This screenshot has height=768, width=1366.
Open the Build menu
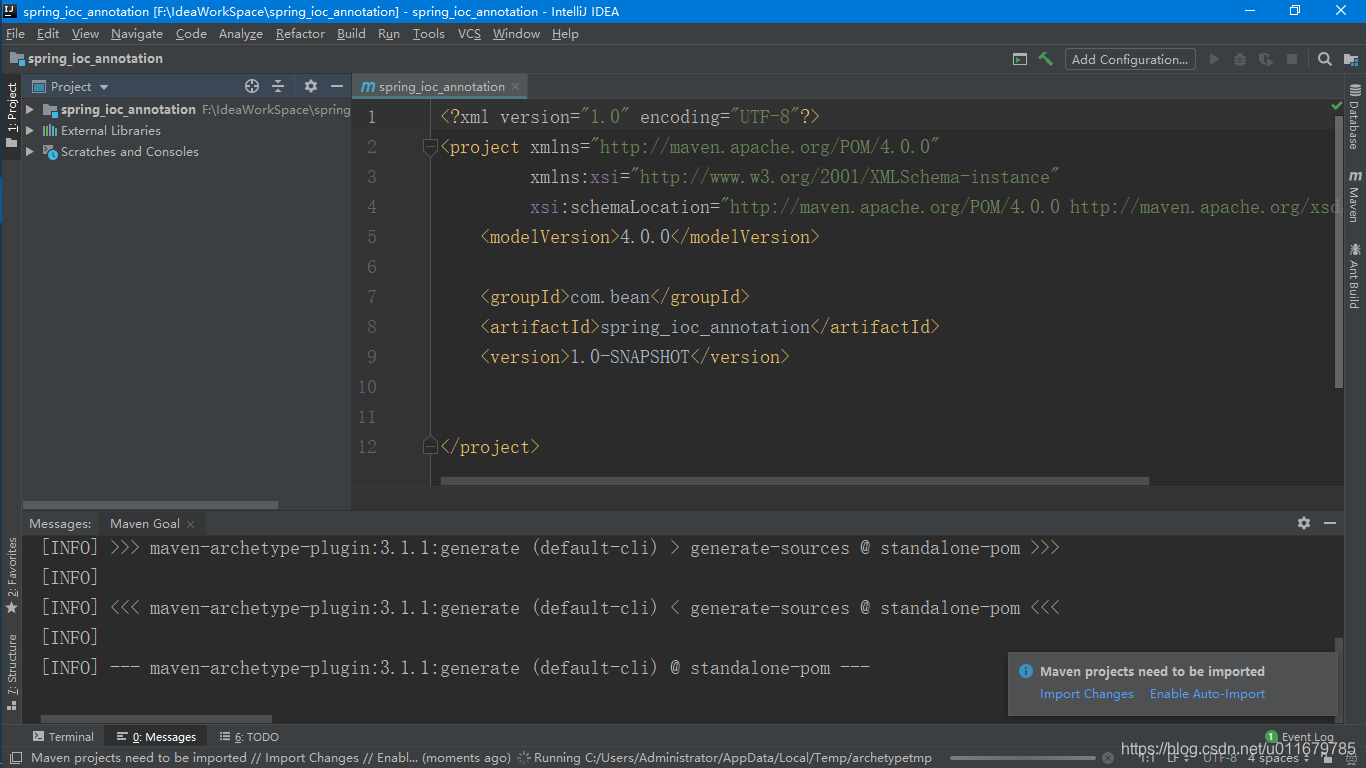[x=351, y=33]
